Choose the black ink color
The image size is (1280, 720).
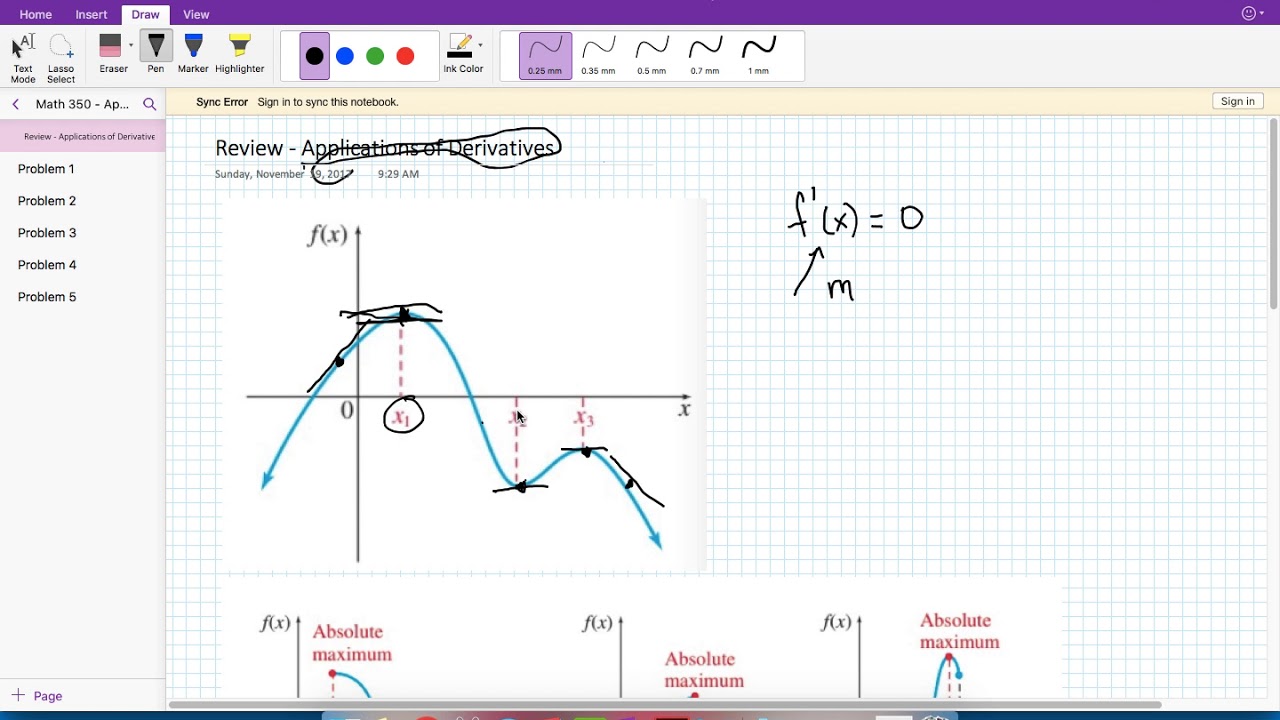315,56
